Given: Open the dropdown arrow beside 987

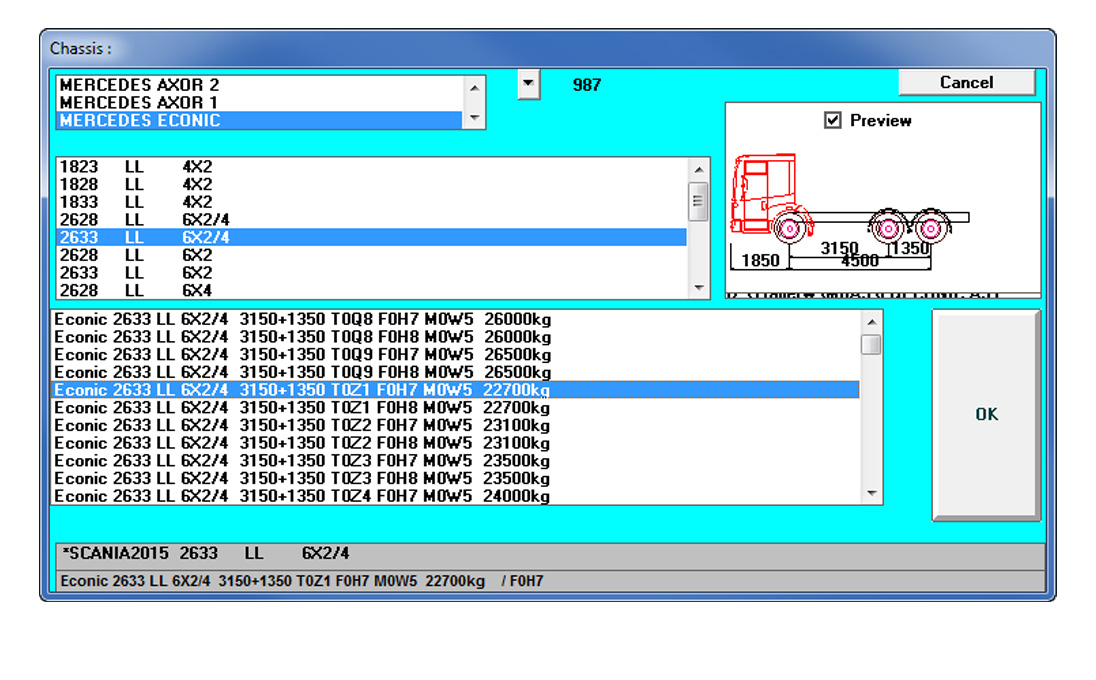Looking at the screenshot, I should [528, 85].
